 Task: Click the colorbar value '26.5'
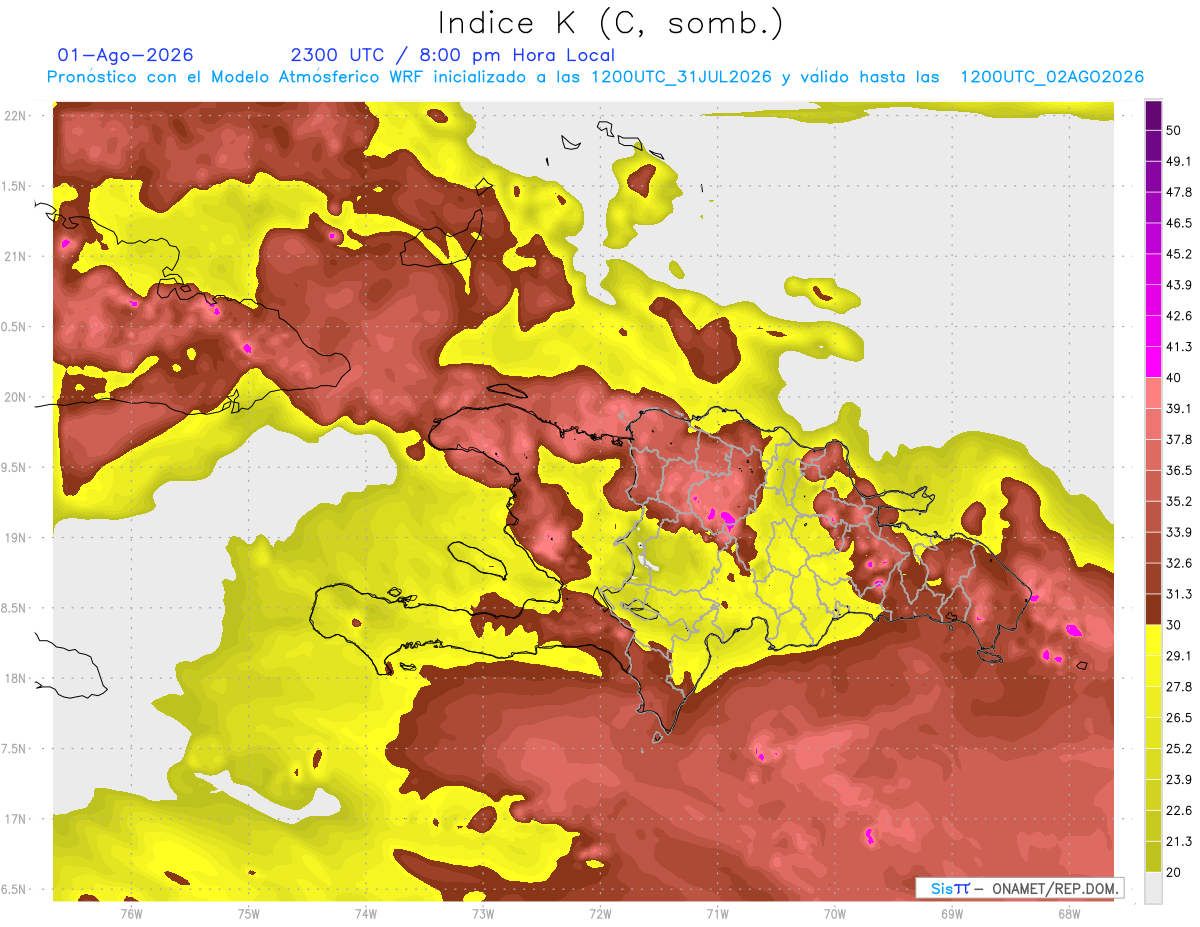click(1180, 717)
